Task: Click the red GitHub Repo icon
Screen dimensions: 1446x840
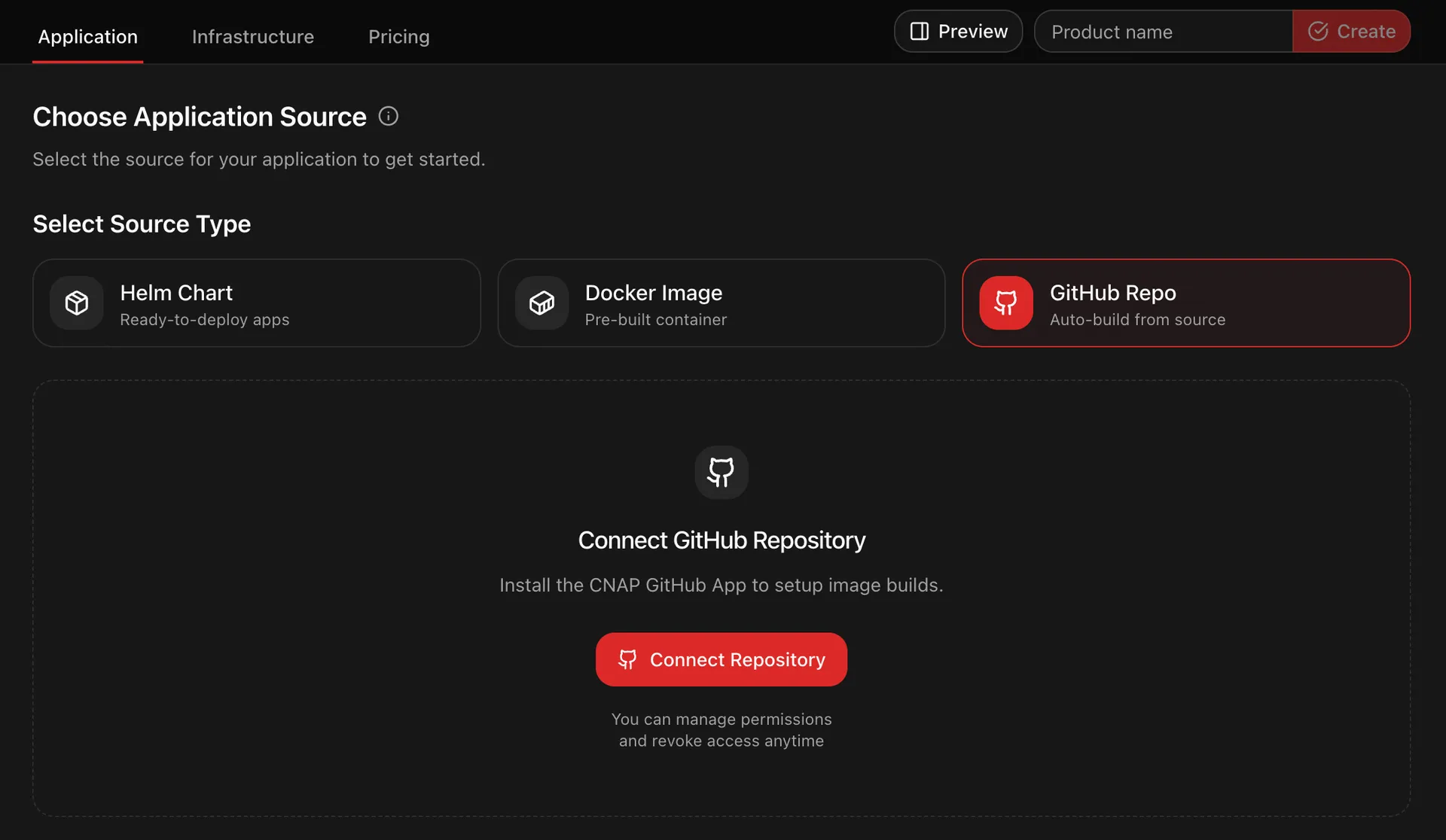Action: point(1006,303)
